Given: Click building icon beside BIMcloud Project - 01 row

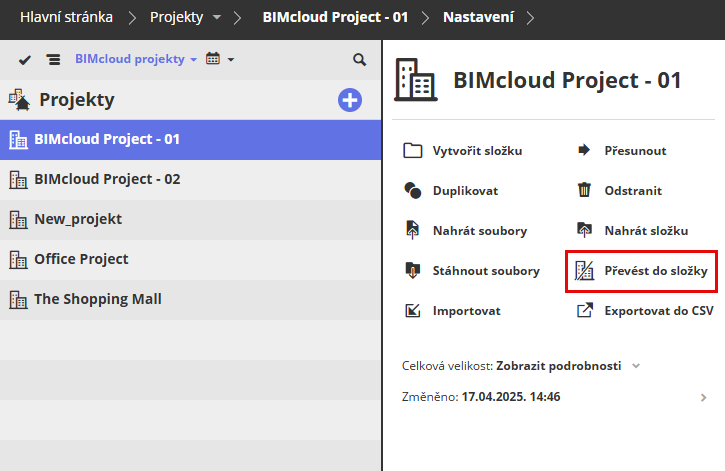Looking at the screenshot, I should pos(18,140).
